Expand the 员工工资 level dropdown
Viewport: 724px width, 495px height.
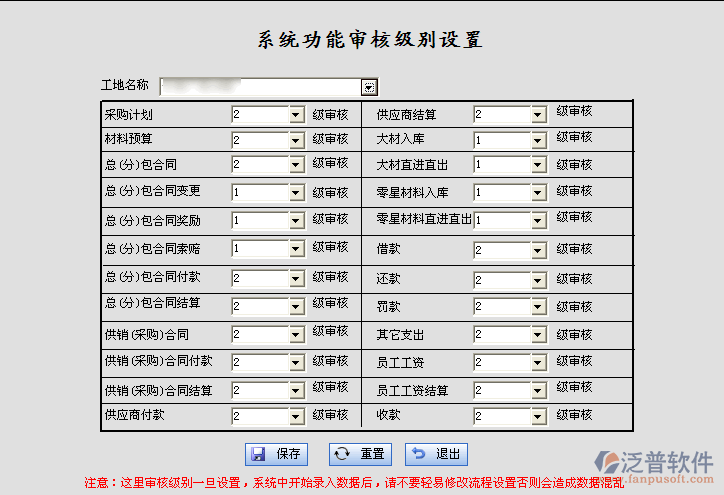[538, 363]
